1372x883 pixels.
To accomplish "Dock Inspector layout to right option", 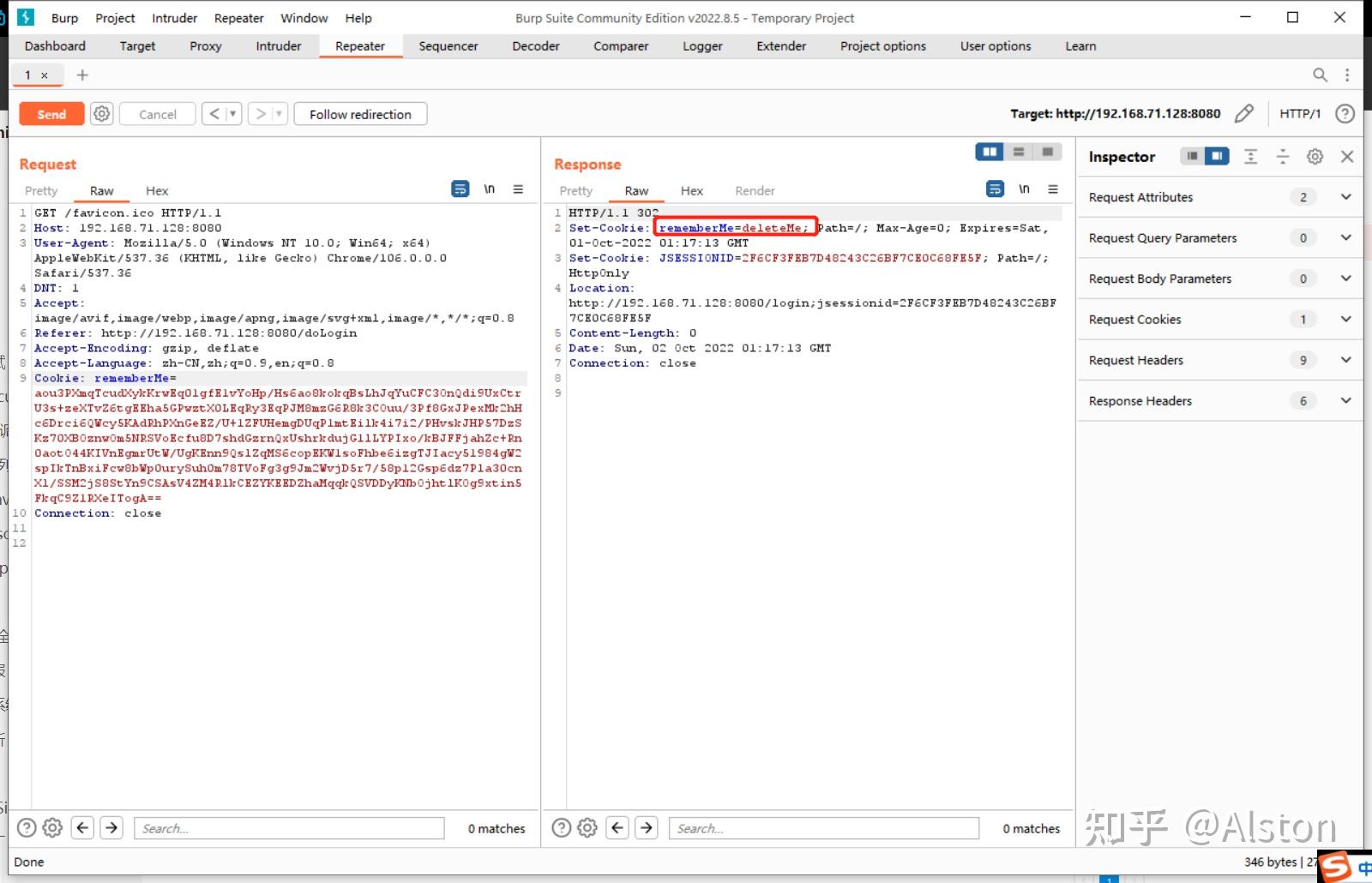I will [1217, 156].
